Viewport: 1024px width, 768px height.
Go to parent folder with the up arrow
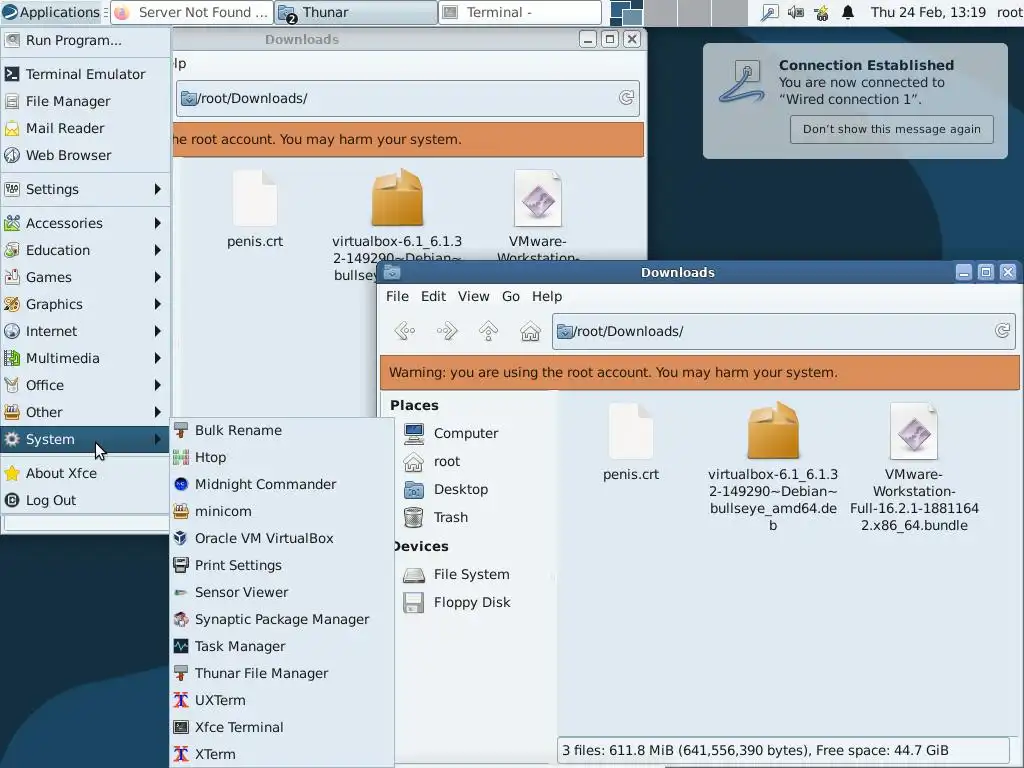488,331
